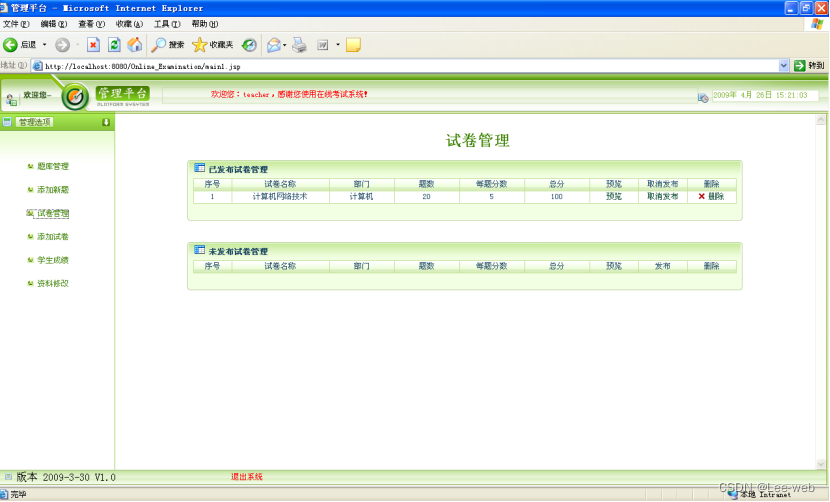Open 添加新题 in the sidebar
Viewport: 830px width, 502px height.
coord(52,190)
